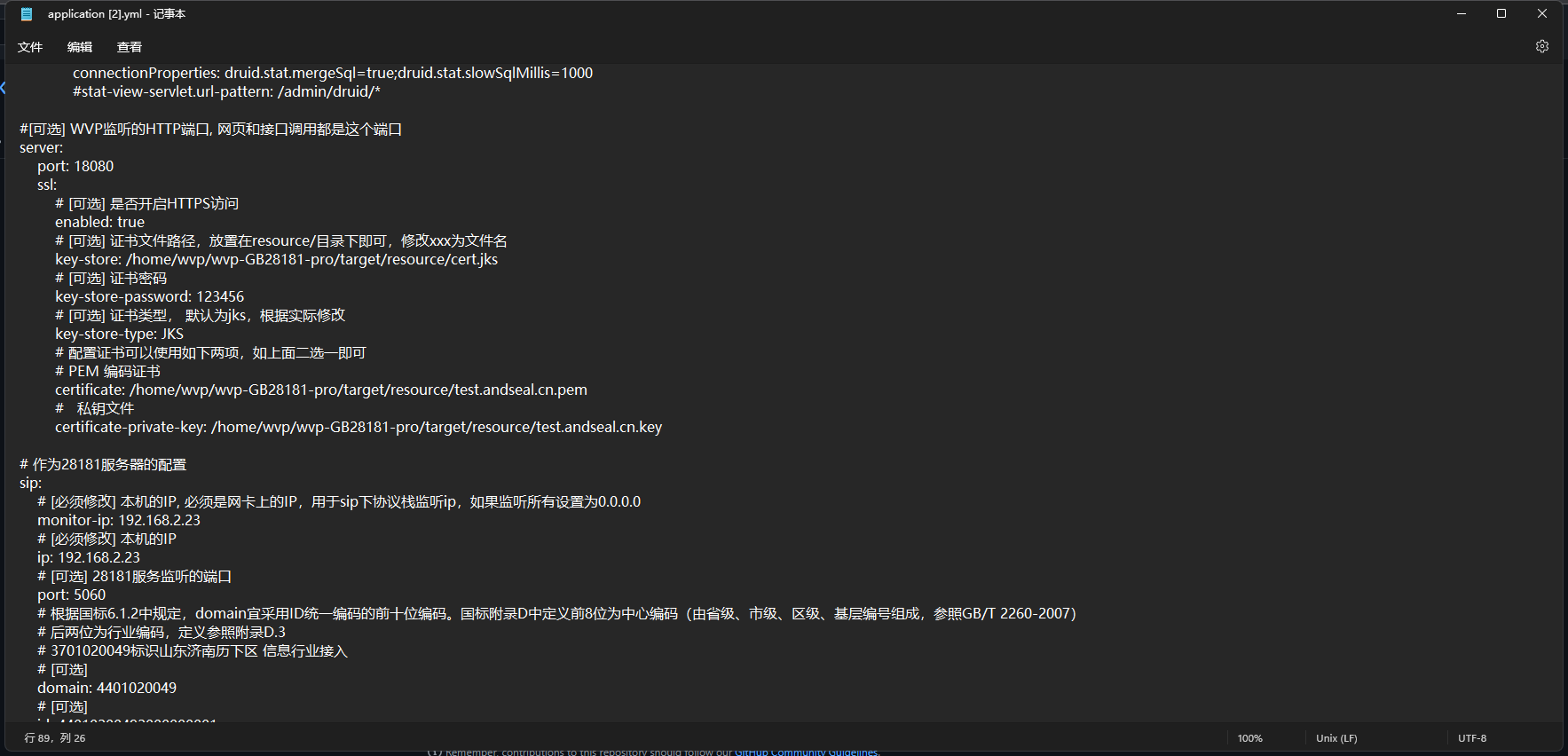The width and height of the screenshot is (1568, 756).
Task: Open the 文件 menu
Action: click(30, 47)
